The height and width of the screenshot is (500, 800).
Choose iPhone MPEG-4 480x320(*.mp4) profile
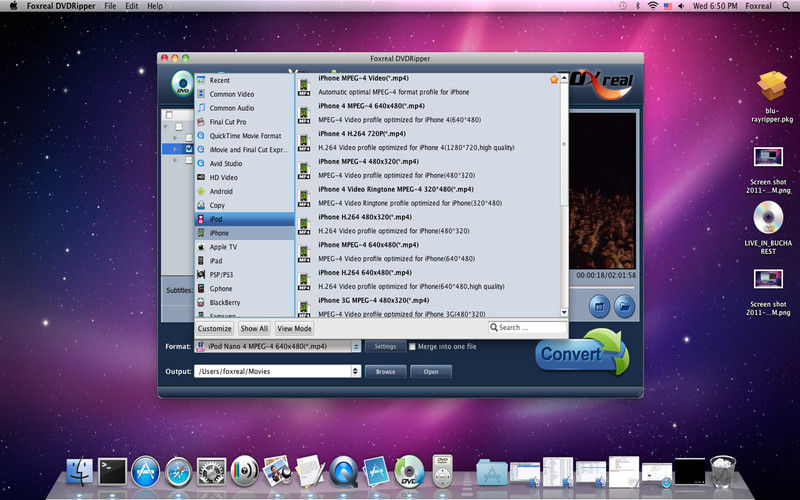point(428,168)
